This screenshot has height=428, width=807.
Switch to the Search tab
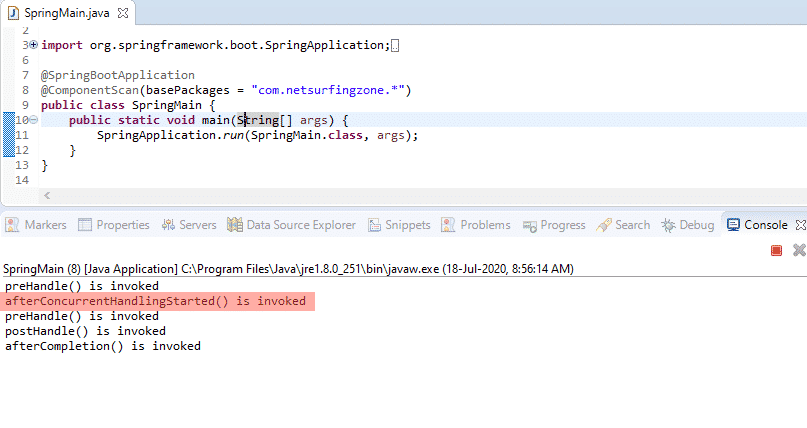pos(623,225)
